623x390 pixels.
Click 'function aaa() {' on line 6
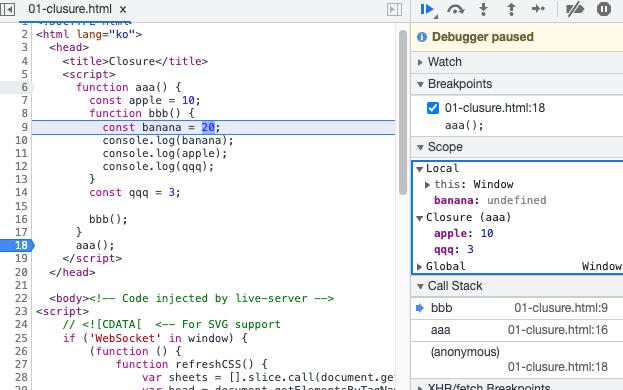coord(128,87)
